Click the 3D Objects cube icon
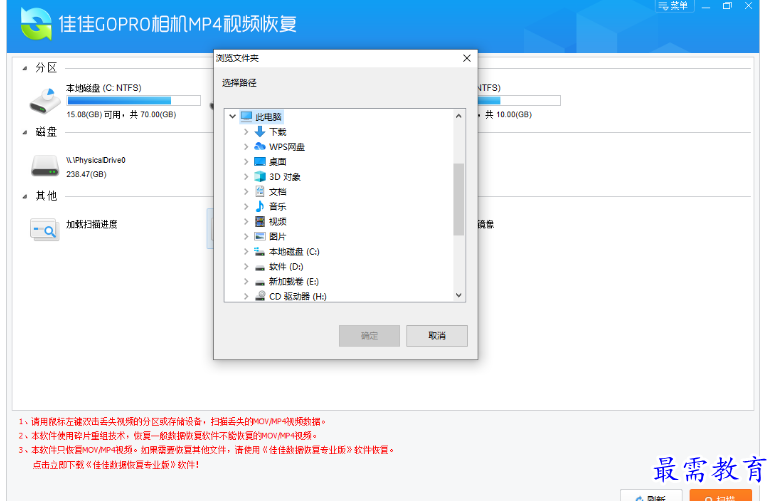Viewport: 775px width, 501px height. [x=259, y=176]
